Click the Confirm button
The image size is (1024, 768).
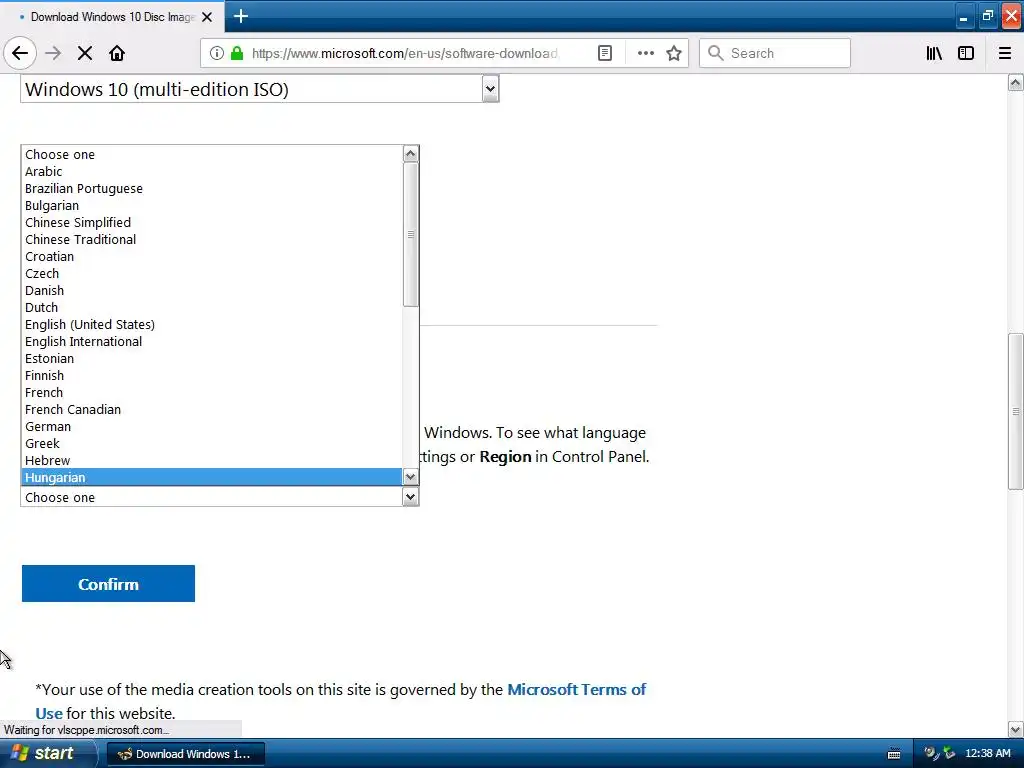click(x=108, y=584)
